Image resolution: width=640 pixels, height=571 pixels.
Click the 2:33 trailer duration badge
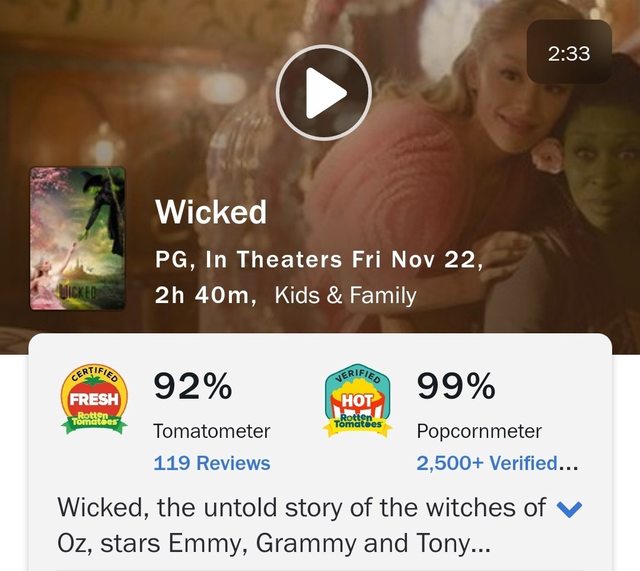click(x=569, y=53)
